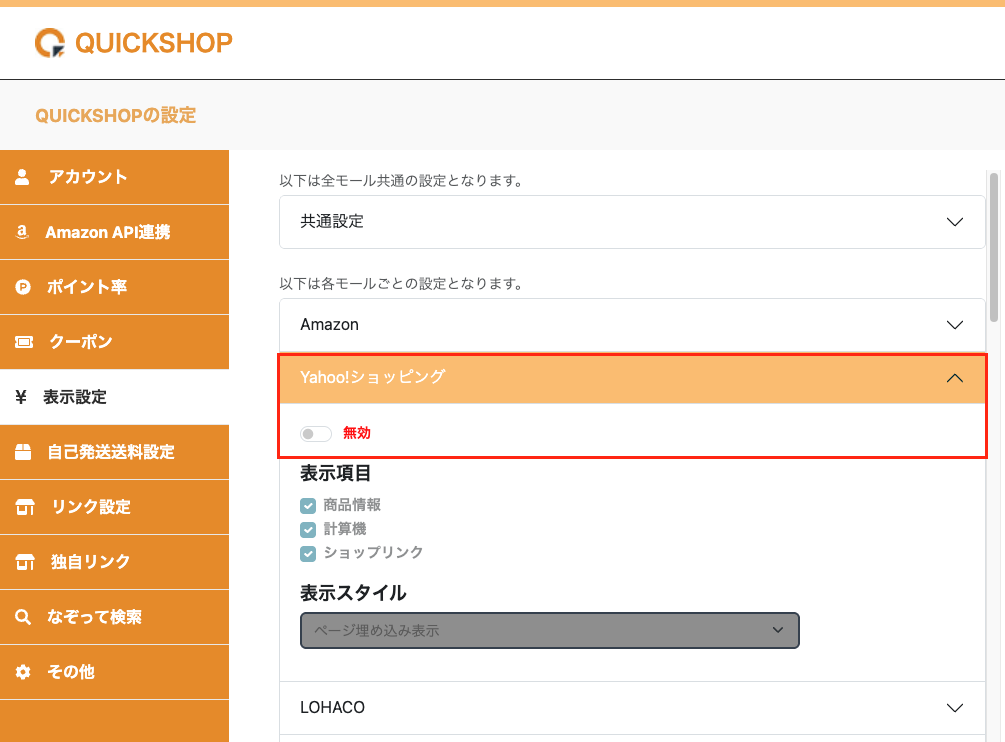
Task: Open the ページ埋め込み表示 style dropdown
Action: pos(549,630)
